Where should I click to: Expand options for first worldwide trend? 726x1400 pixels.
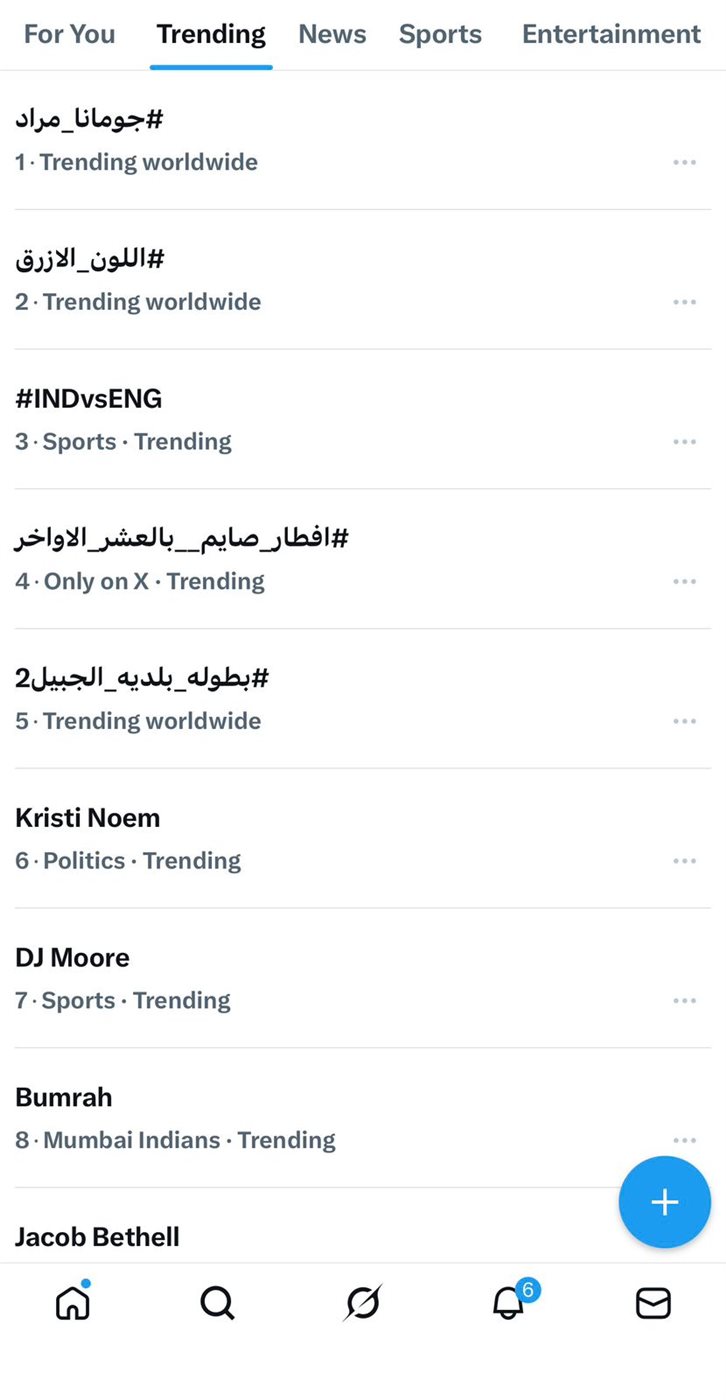(684, 162)
